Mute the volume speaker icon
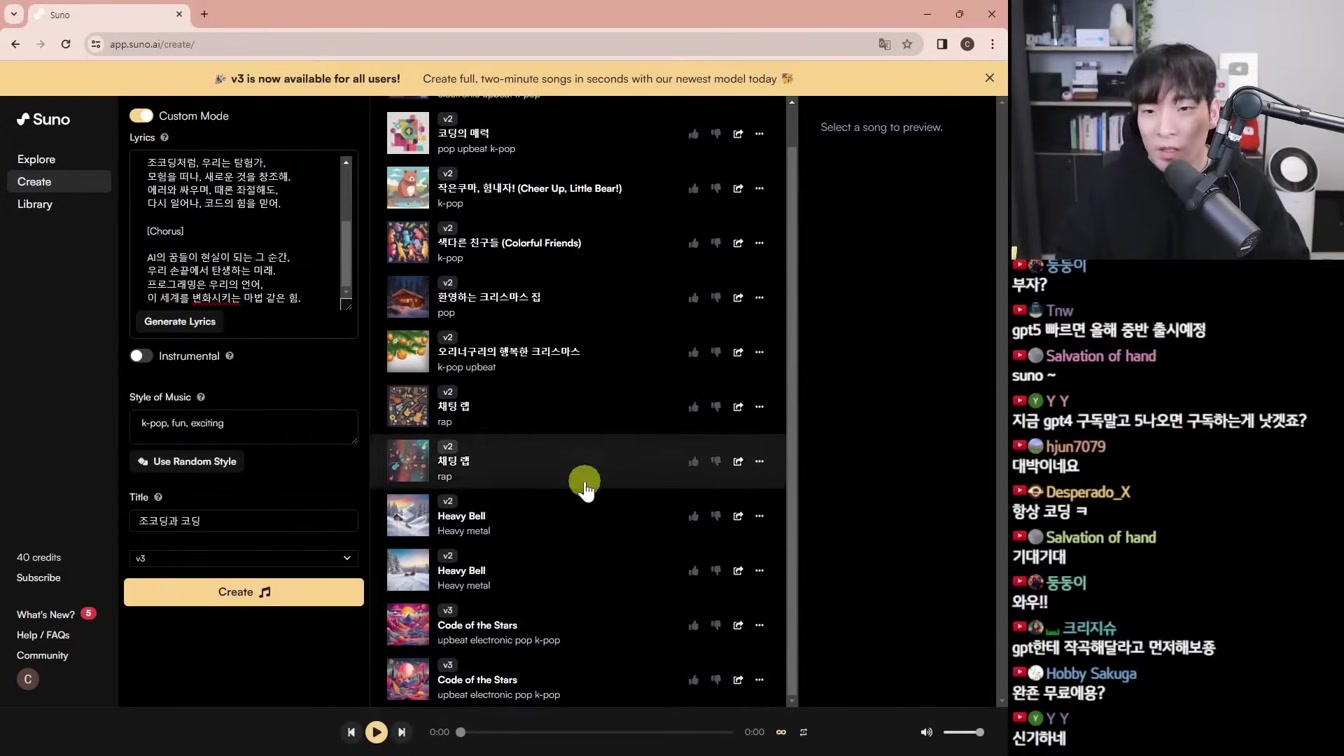Image resolution: width=1344 pixels, height=756 pixels. (x=926, y=732)
